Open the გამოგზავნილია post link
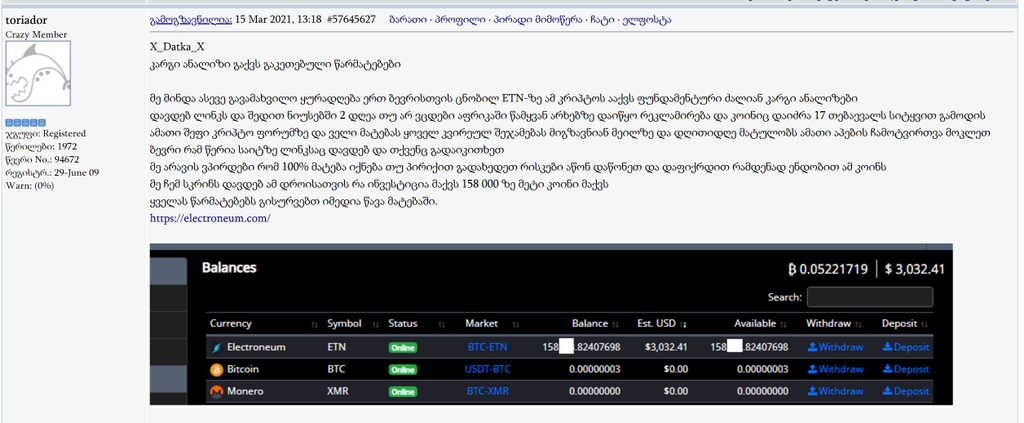Viewport: 1024px width, 423px height. point(191,20)
